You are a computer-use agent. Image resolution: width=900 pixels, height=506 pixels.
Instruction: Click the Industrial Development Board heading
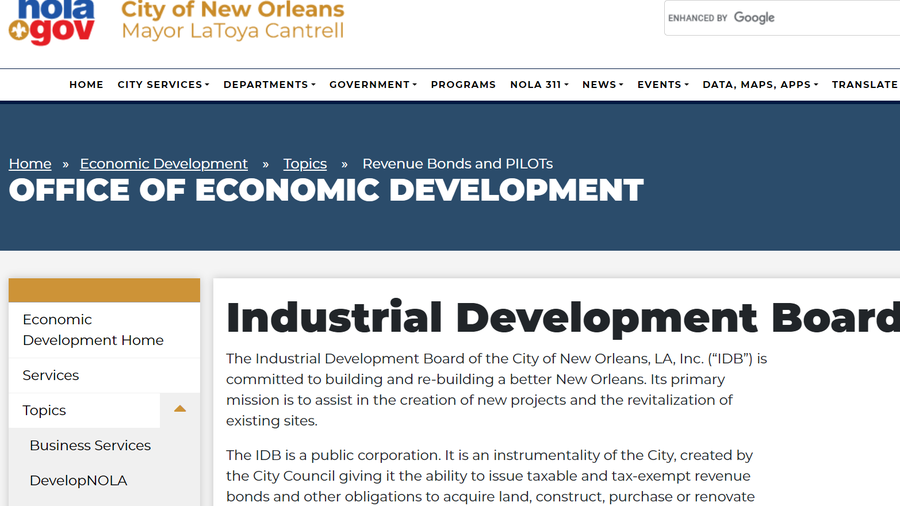tap(562, 318)
